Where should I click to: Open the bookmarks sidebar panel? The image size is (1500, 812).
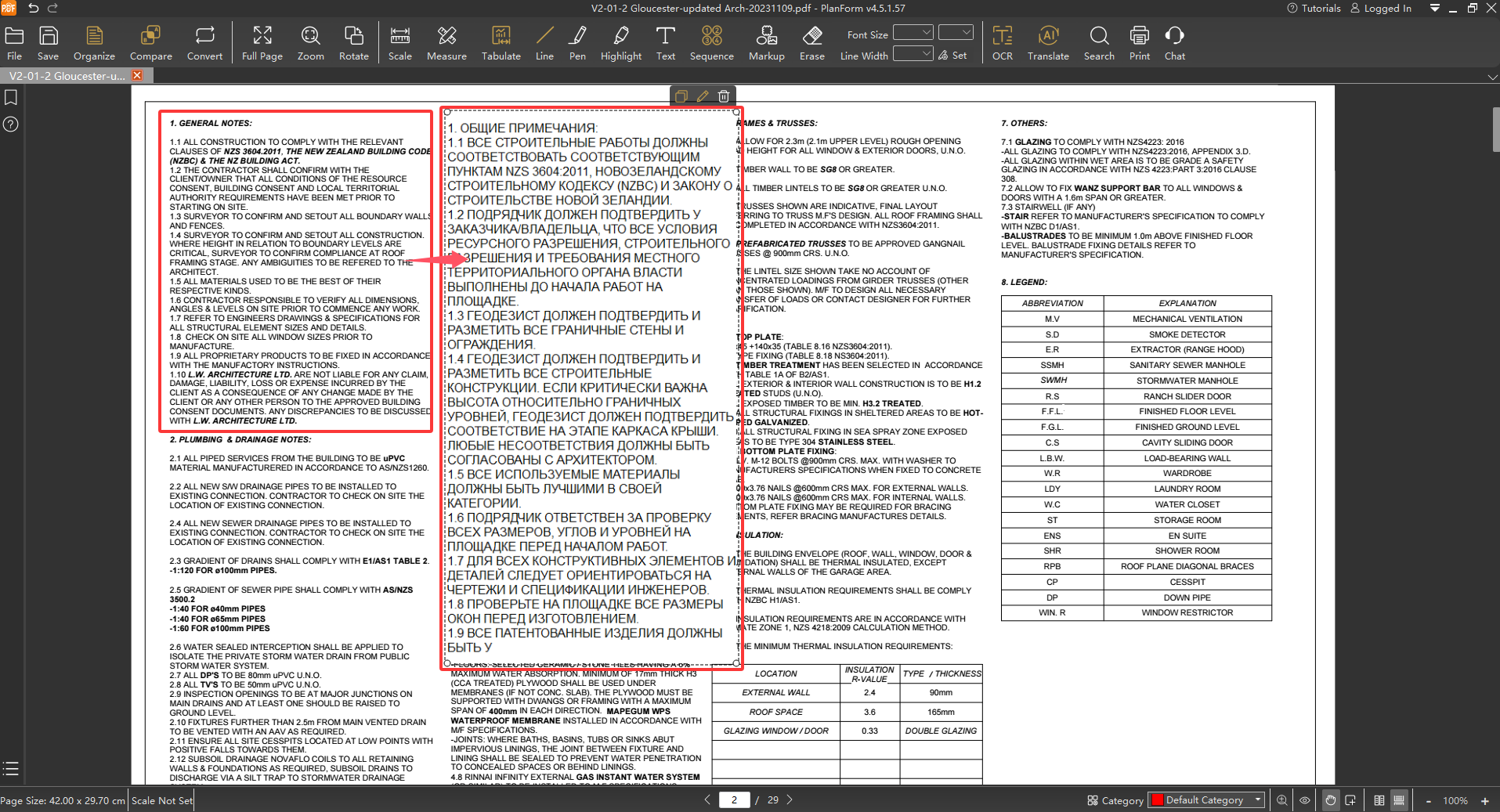(x=11, y=97)
